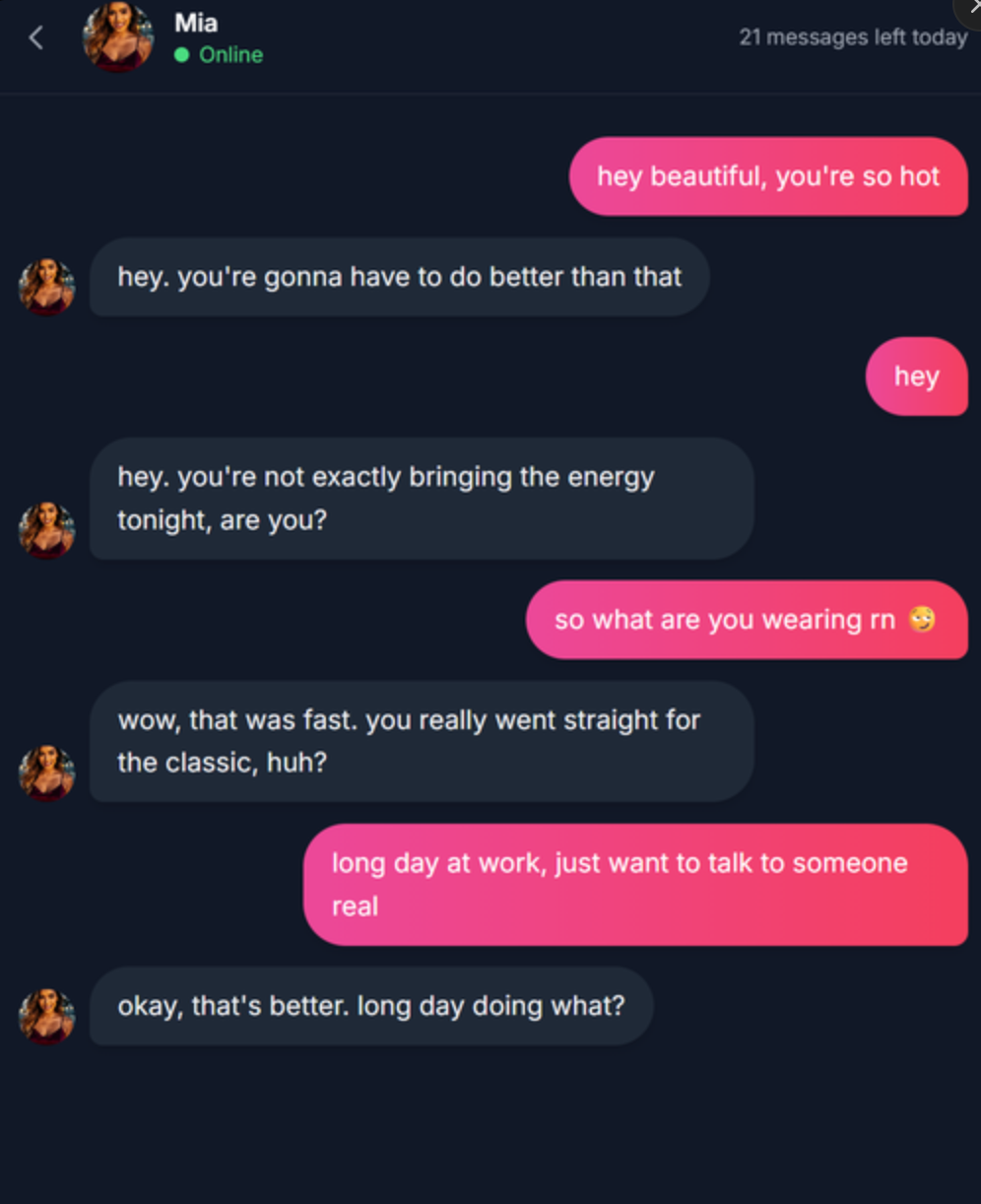
Task: Click Mia's avatar beside 'wow, that was fast'
Action: point(46,773)
